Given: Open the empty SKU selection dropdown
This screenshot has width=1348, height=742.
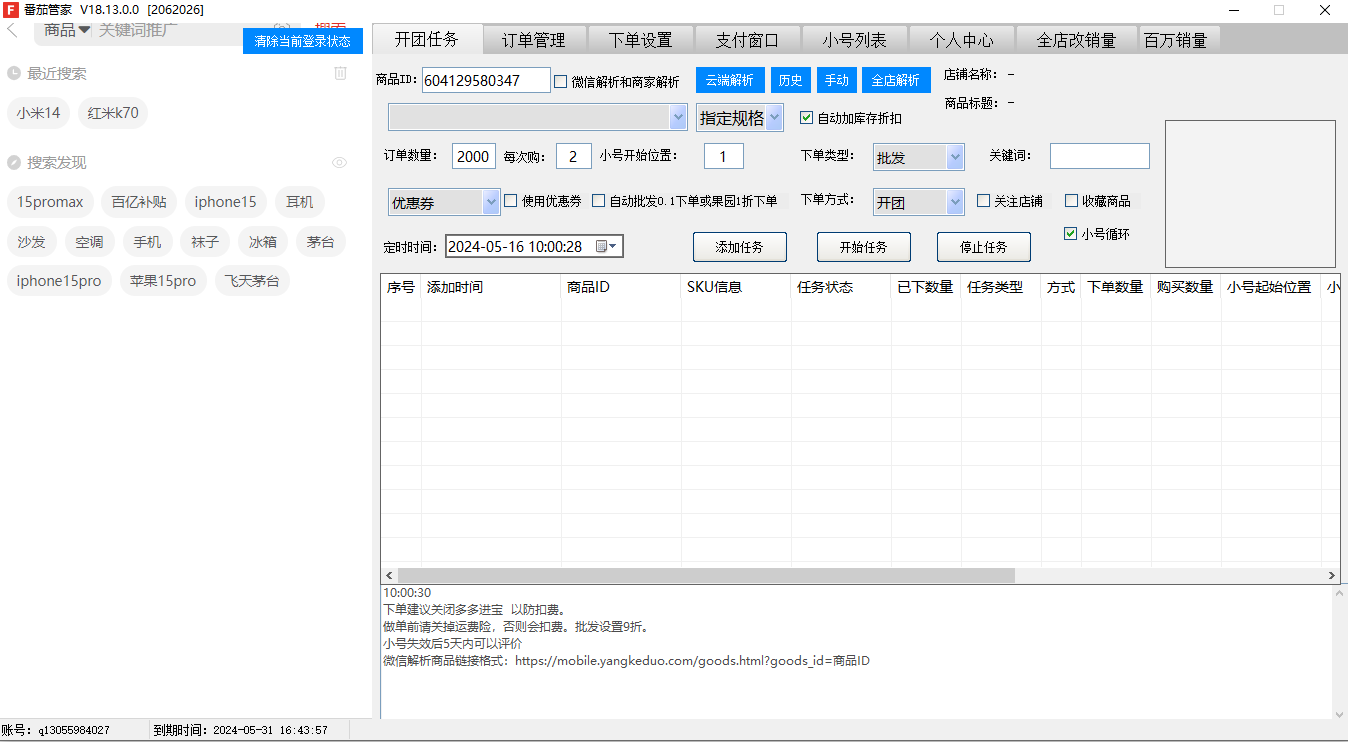Looking at the screenshot, I should pos(537,117).
